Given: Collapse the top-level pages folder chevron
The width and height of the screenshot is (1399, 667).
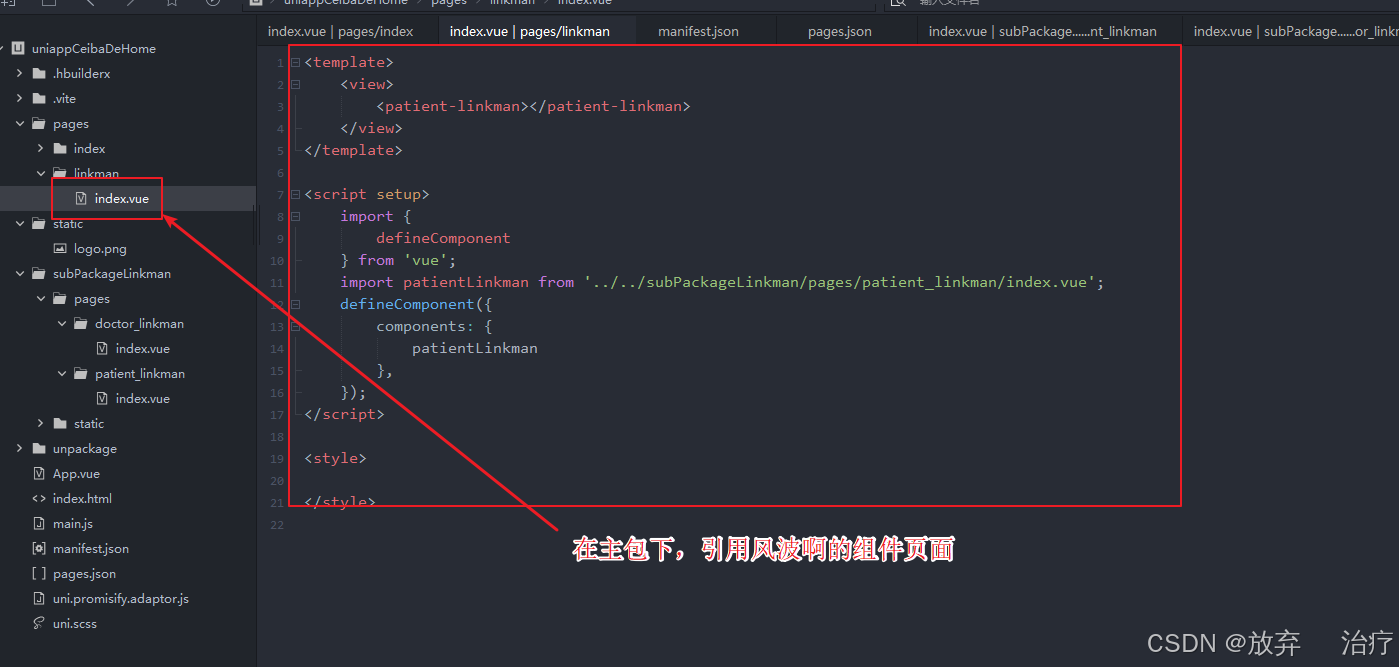Looking at the screenshot, I should (x=19, y=123).
